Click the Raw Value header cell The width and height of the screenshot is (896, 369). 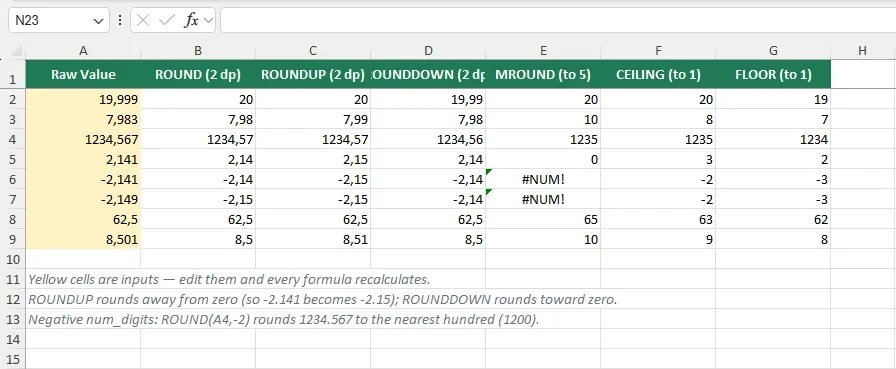[83, 74]
